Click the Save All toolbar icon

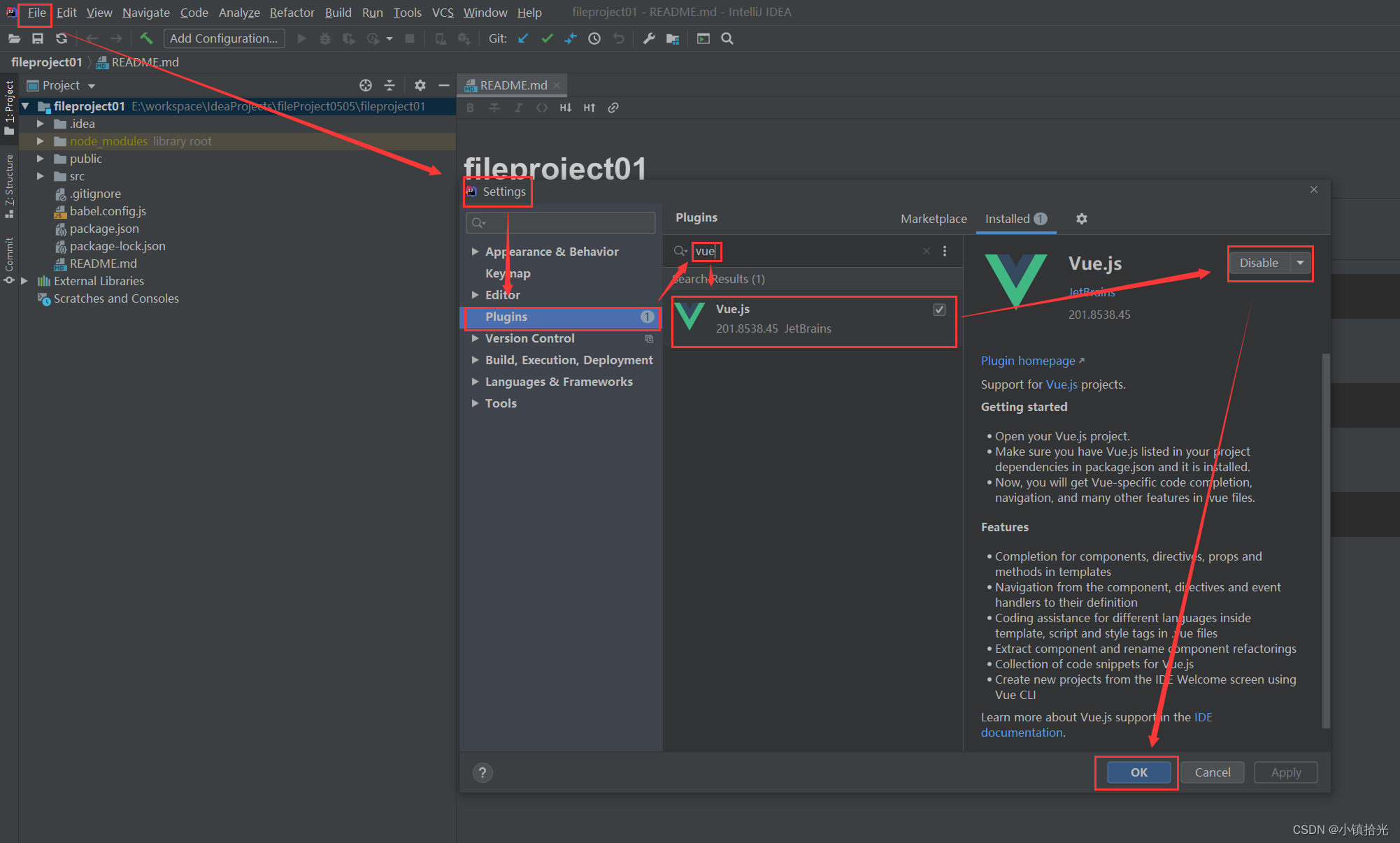(x=38, y=38)
